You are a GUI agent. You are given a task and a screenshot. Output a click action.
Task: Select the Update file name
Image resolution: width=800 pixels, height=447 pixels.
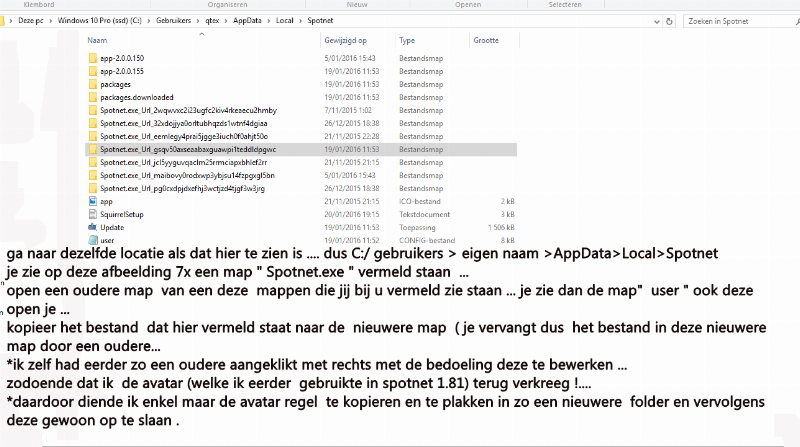pos(112,228)
